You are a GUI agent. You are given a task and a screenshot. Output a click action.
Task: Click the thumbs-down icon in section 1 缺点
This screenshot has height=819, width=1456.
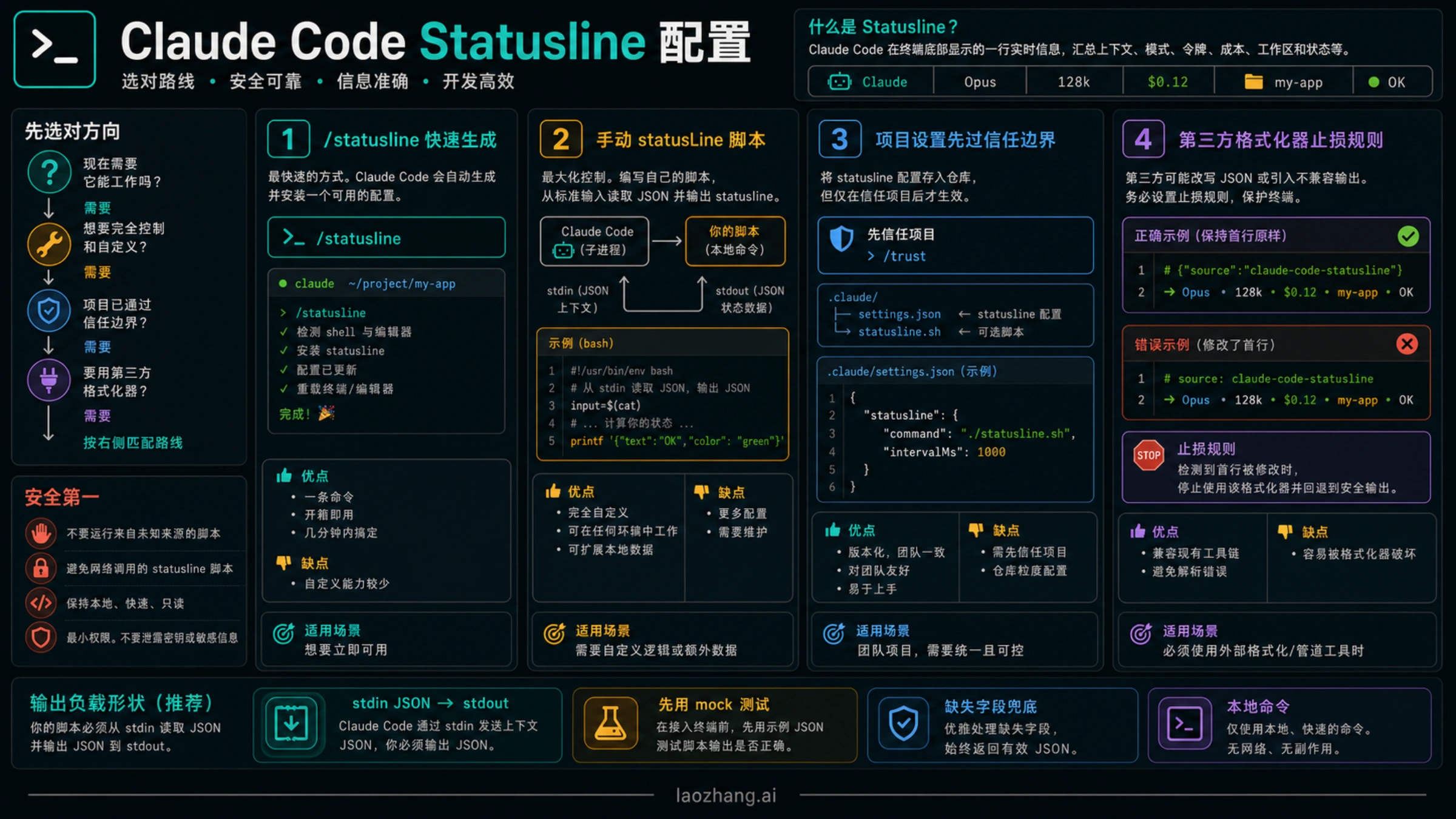click(x=284, y=563)
